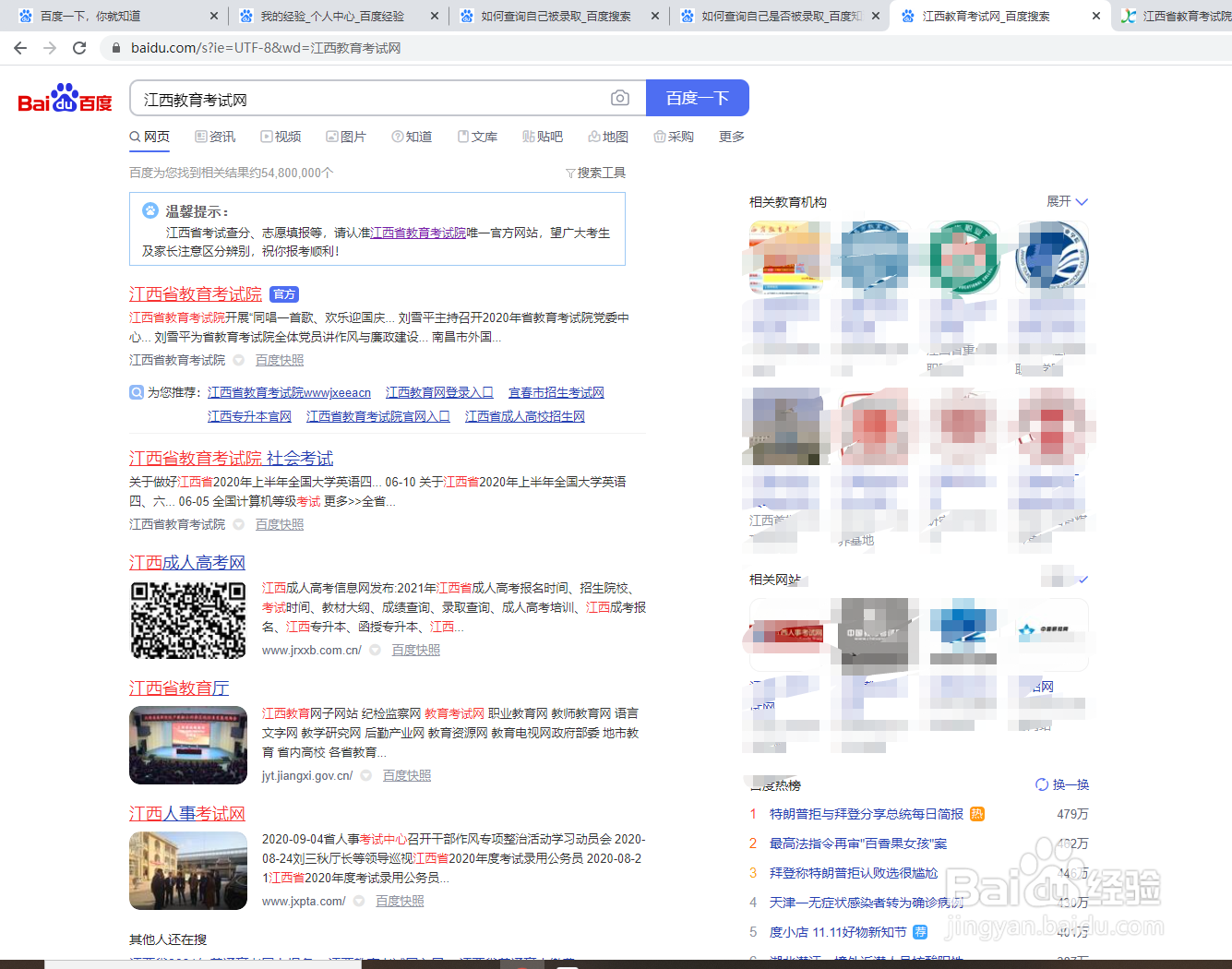Screen dimensions: 1232x969
Task: Click related search 江西省成人高校招生网
Action: 525,416
